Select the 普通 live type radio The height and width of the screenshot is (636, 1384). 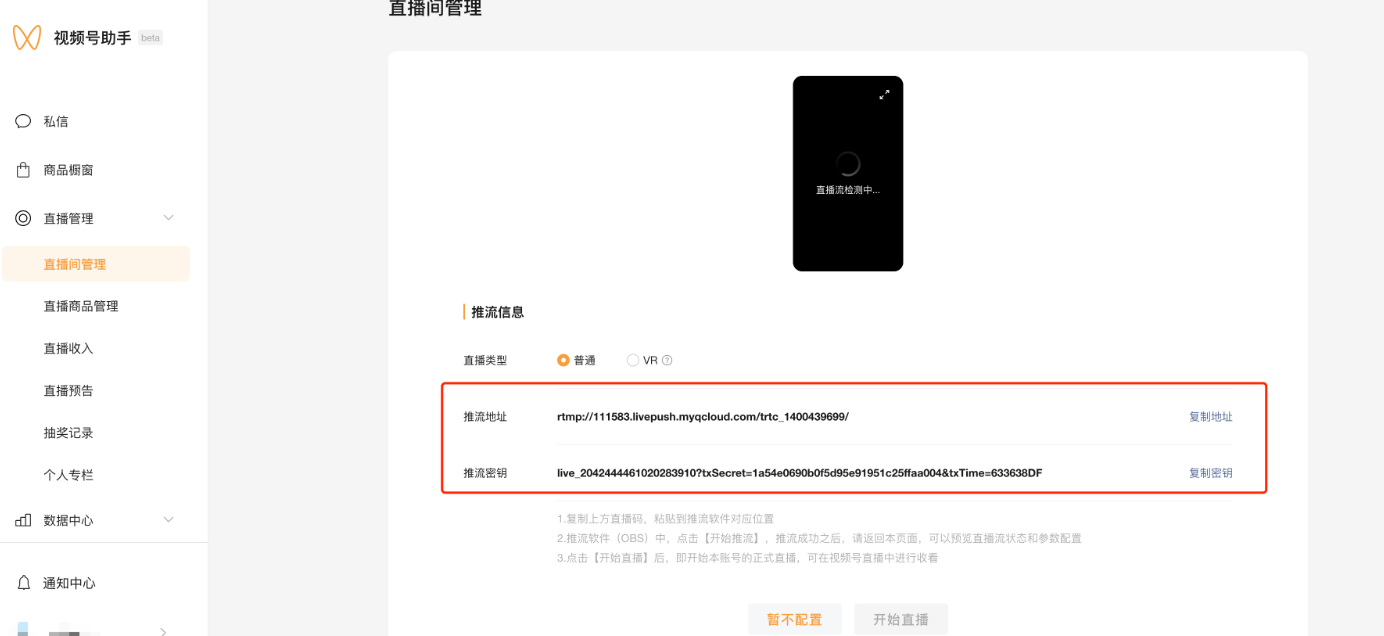564,360
